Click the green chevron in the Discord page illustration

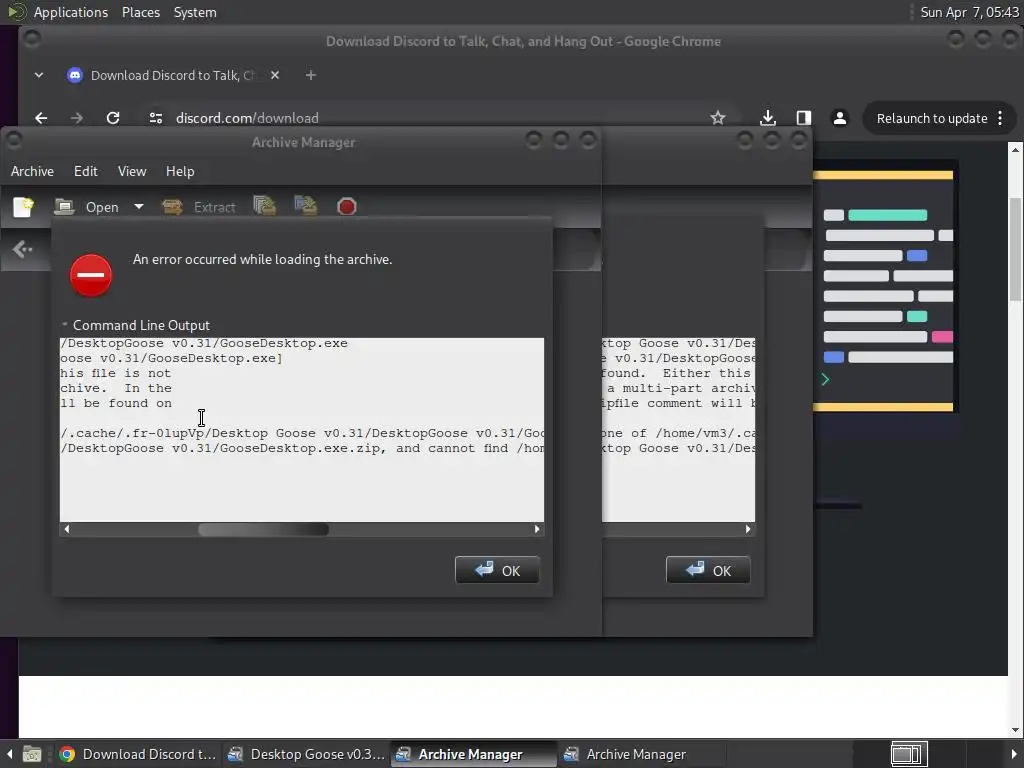tap(825, 379)
